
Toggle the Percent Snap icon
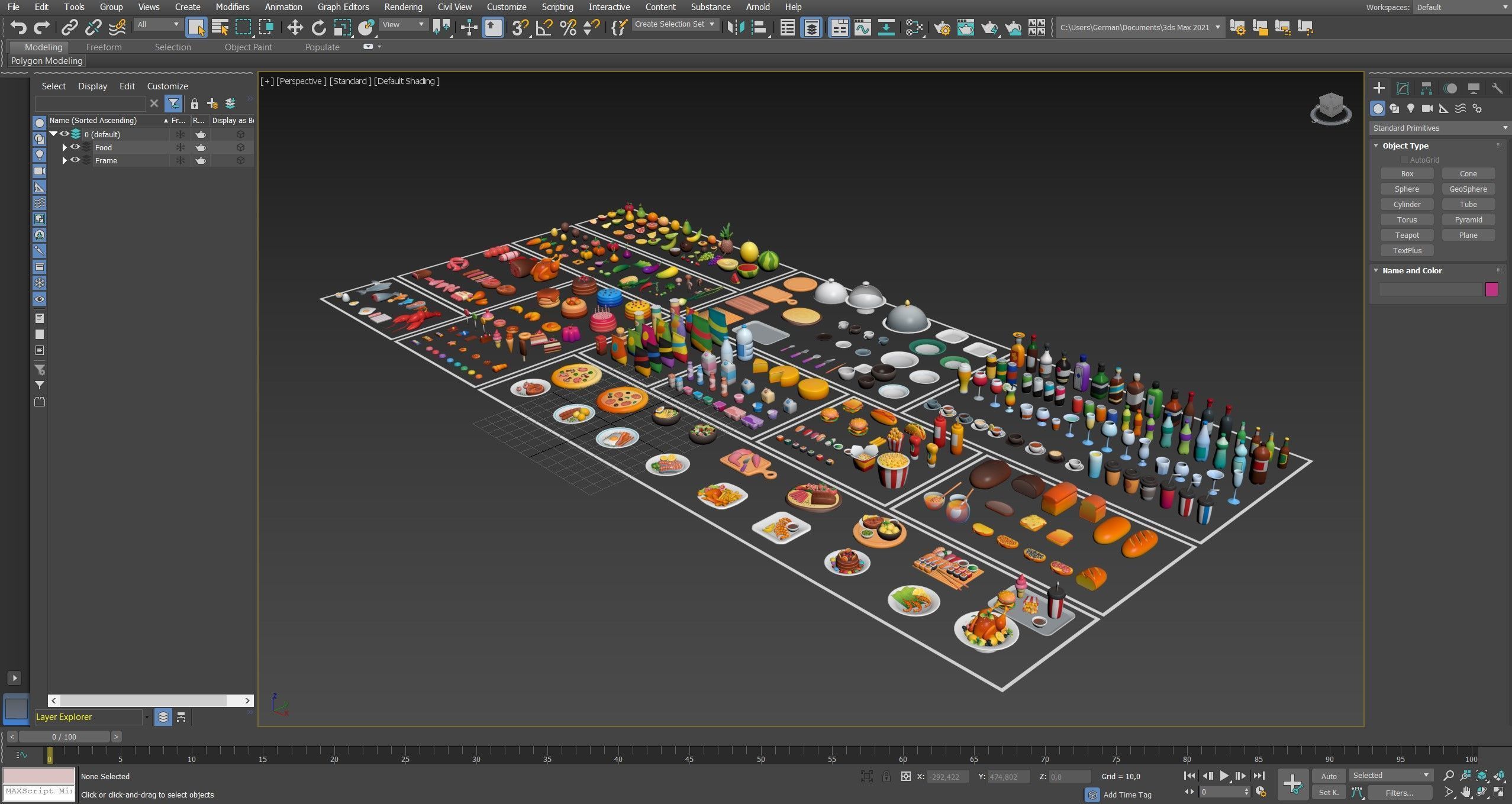tap(568, 27)
